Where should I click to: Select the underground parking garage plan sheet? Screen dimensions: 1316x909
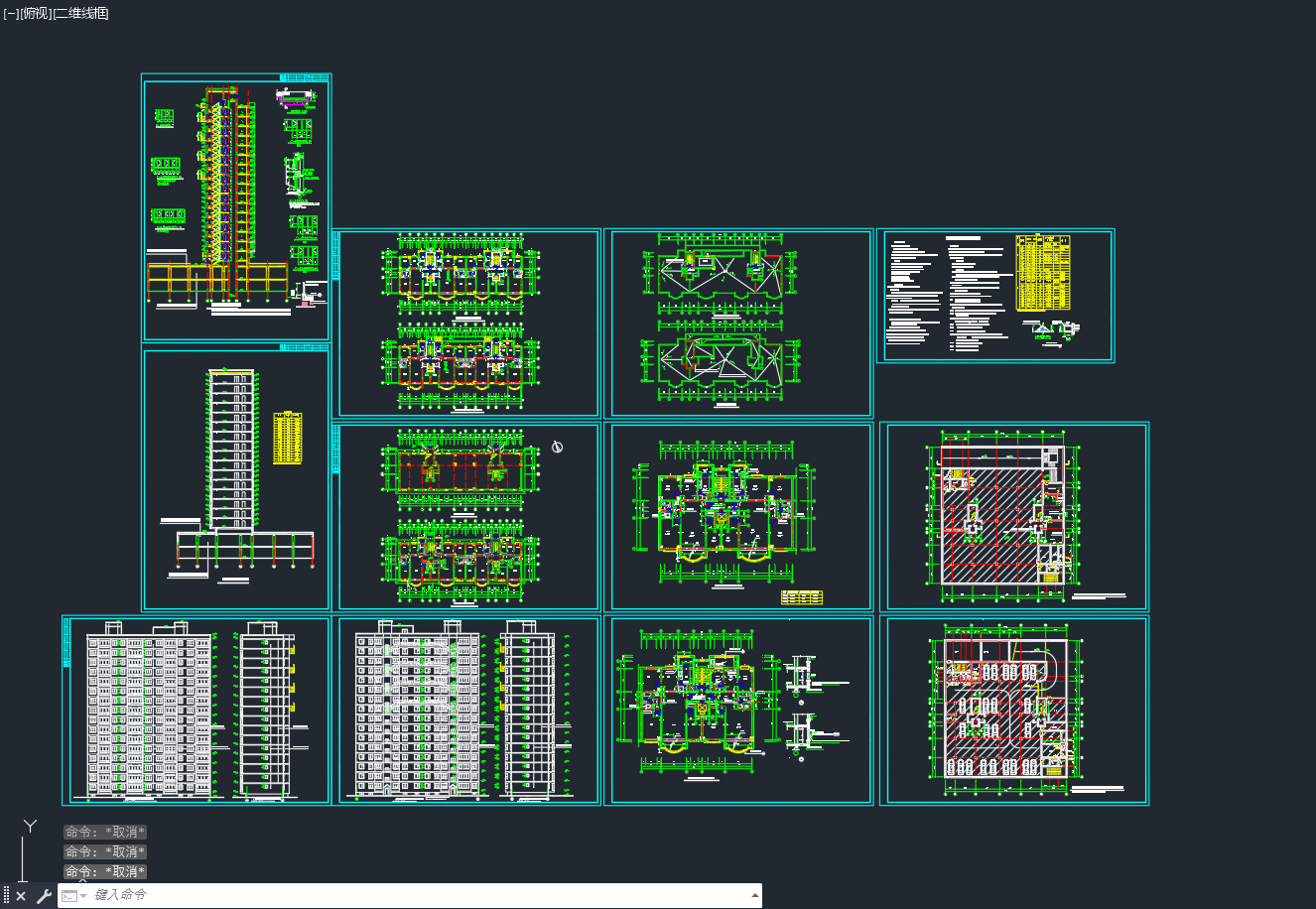coord(1014,711)
